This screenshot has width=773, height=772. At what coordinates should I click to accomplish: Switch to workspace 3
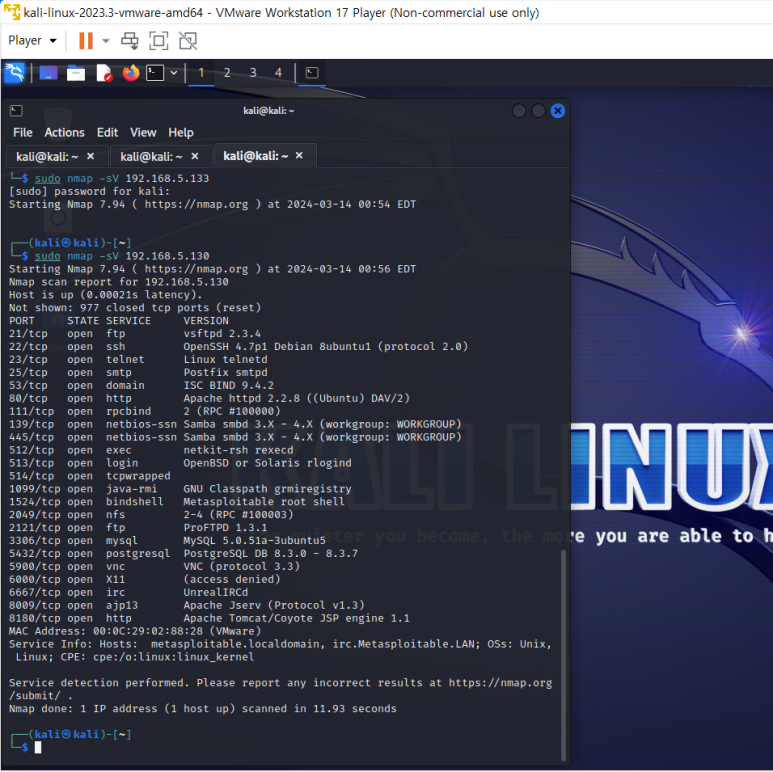253,73
